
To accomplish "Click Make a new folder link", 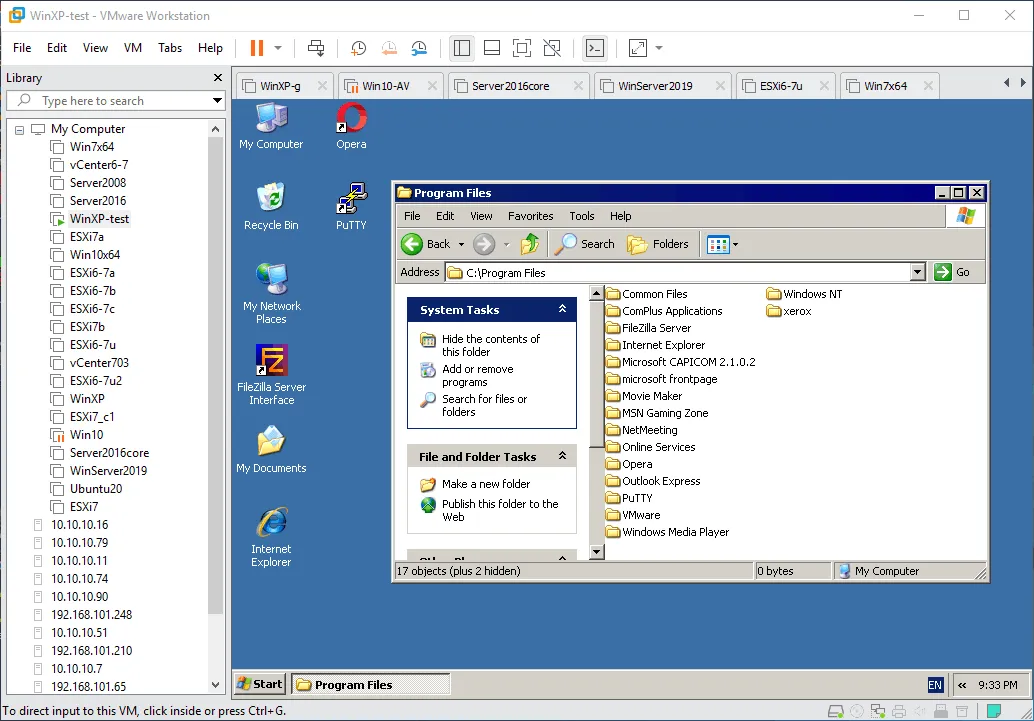I will [486, 484].
